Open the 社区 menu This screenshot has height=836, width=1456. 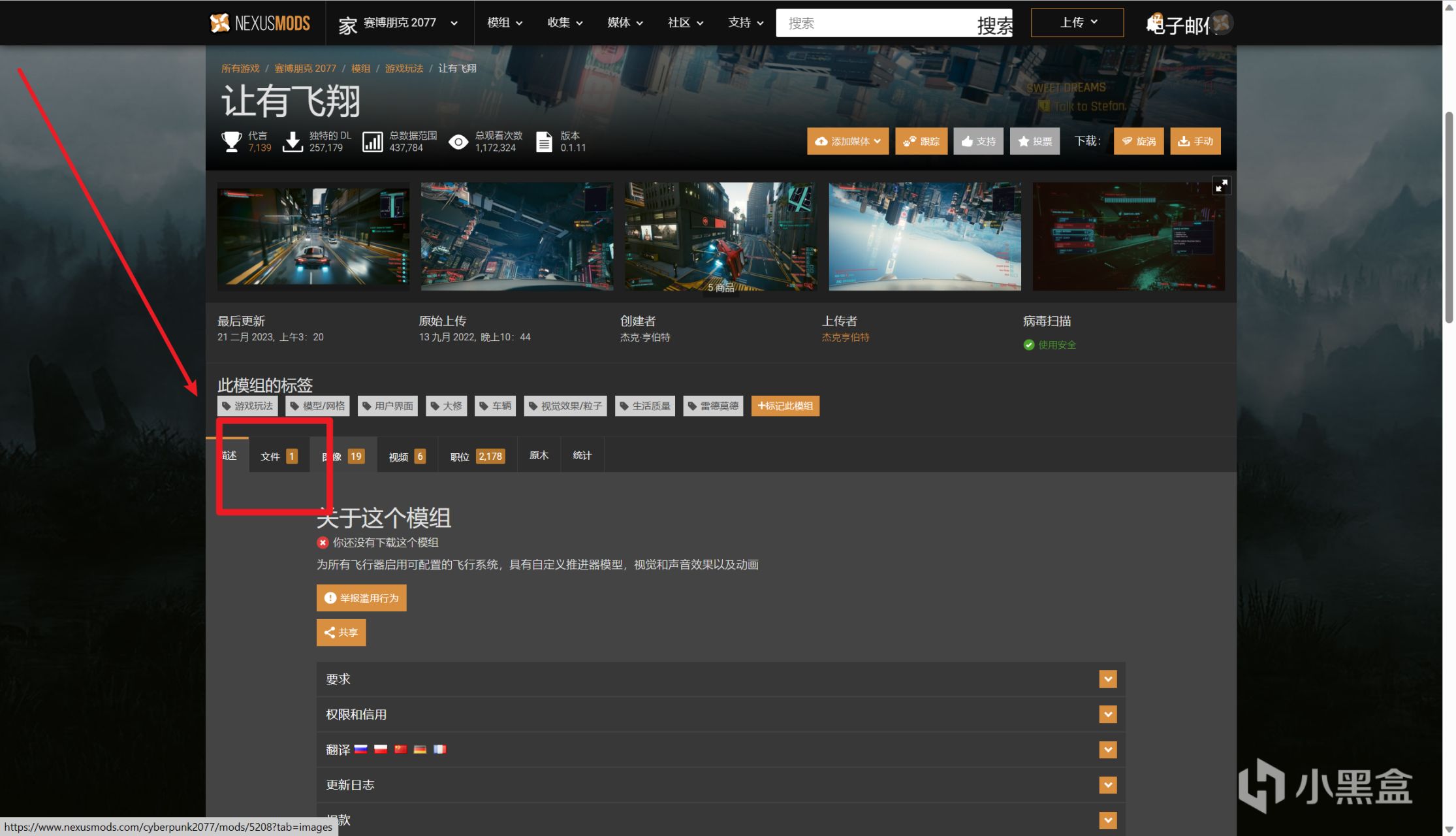[685, 23]
